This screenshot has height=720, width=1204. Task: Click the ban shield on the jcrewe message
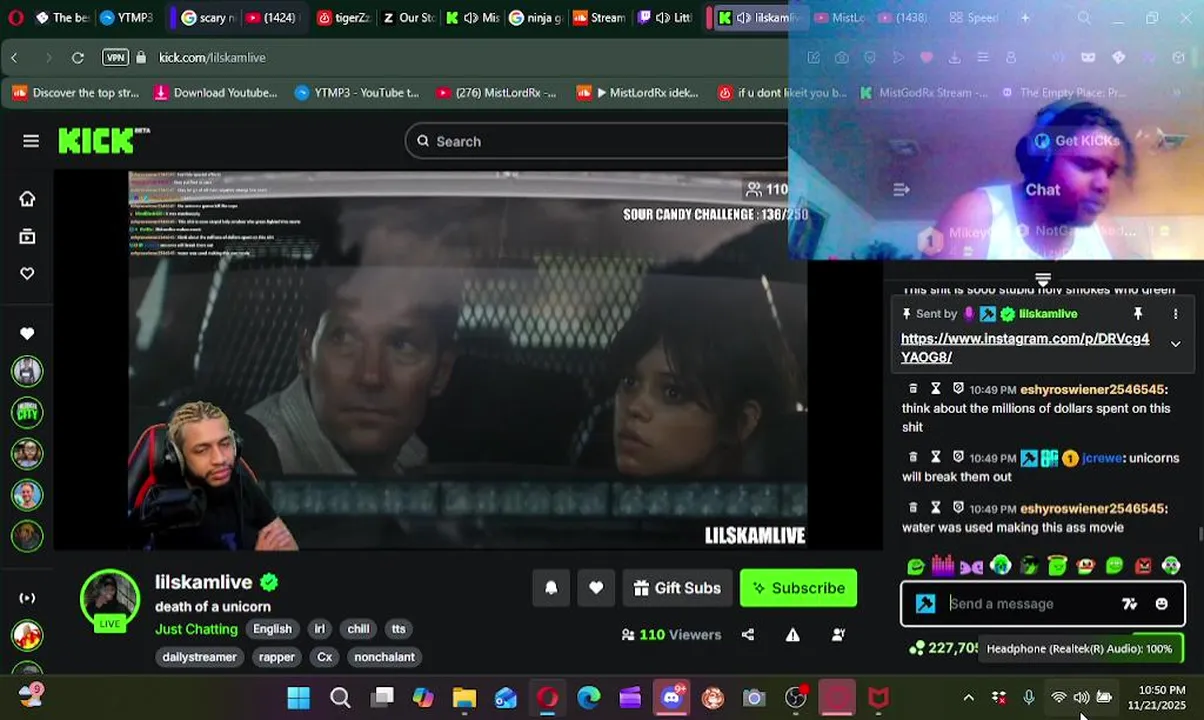(958, 458)
